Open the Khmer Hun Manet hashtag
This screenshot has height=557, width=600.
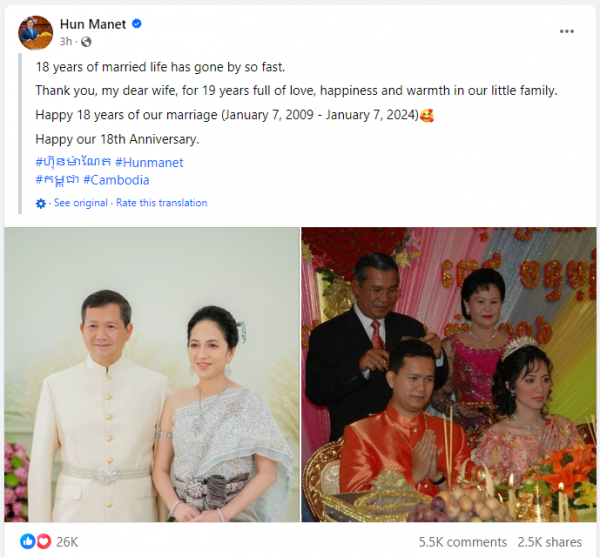point(73,163)
